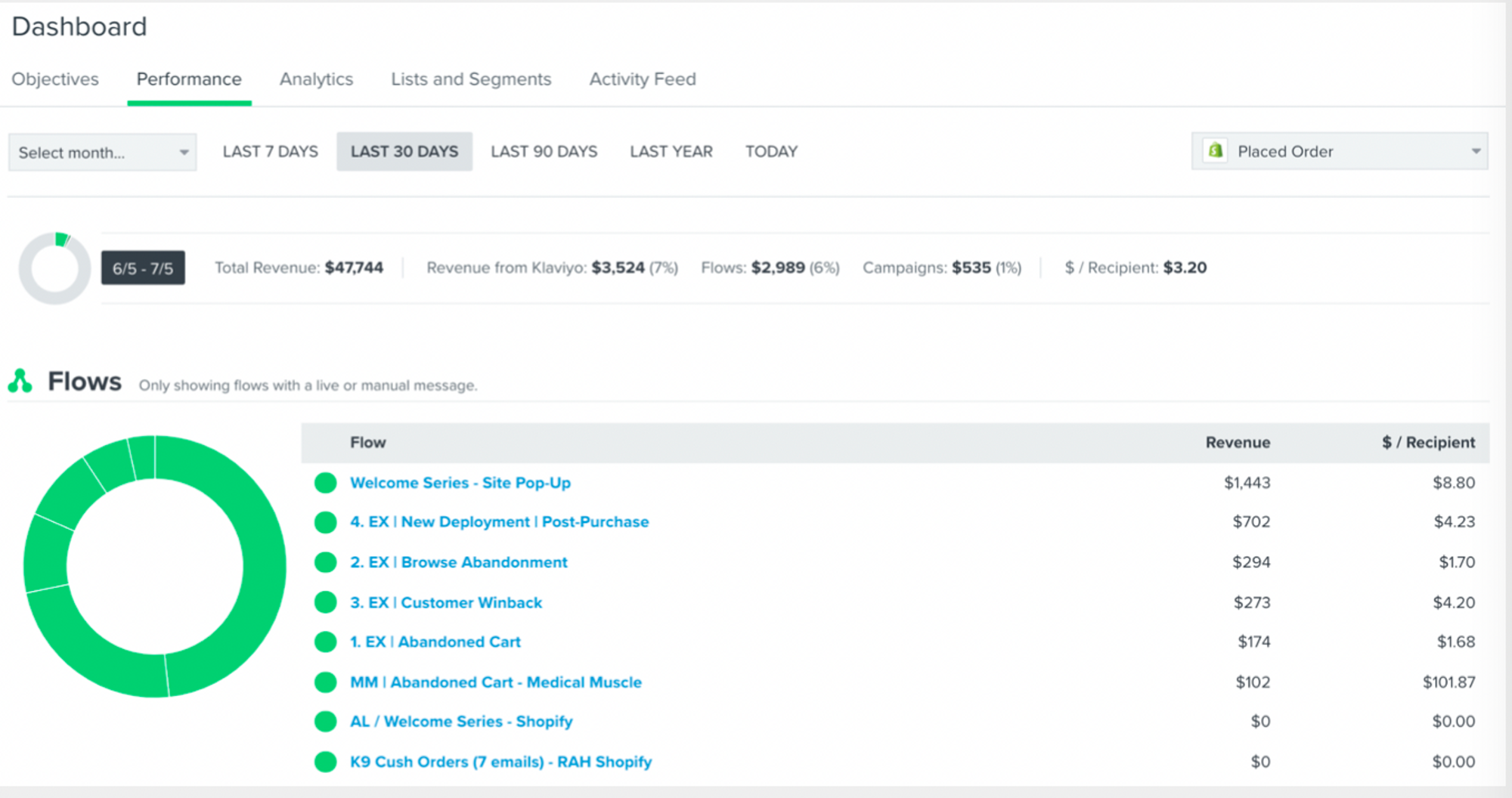Switch to the Analytics tab

[316, 79]
